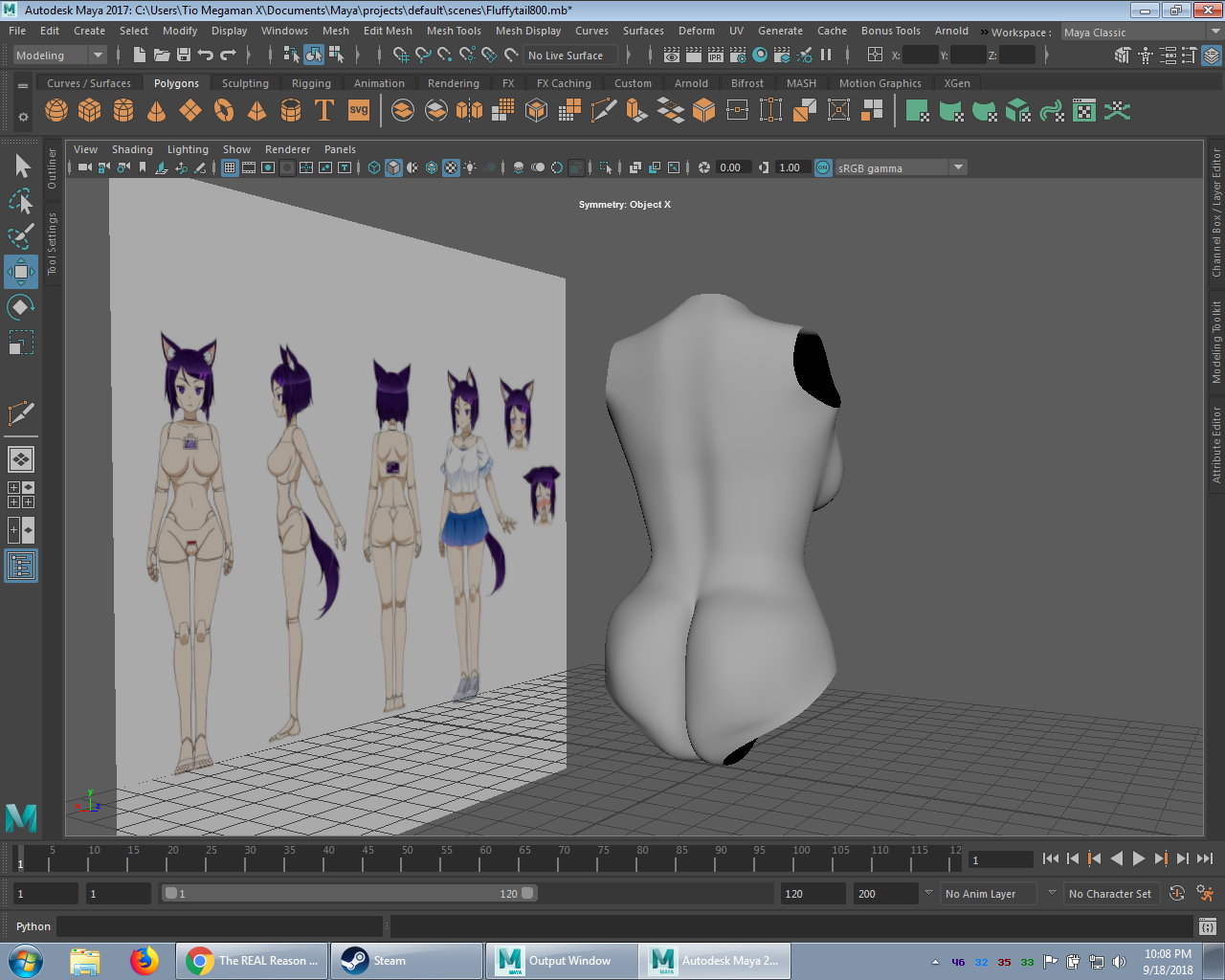Click the Combine meshes shelf icon
The image size is (1225, 980).
(x=403, y=111)
